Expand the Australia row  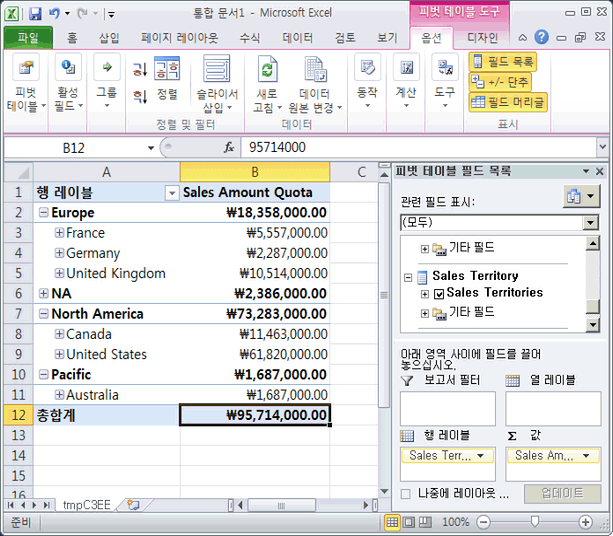click(x=59, y=394)
